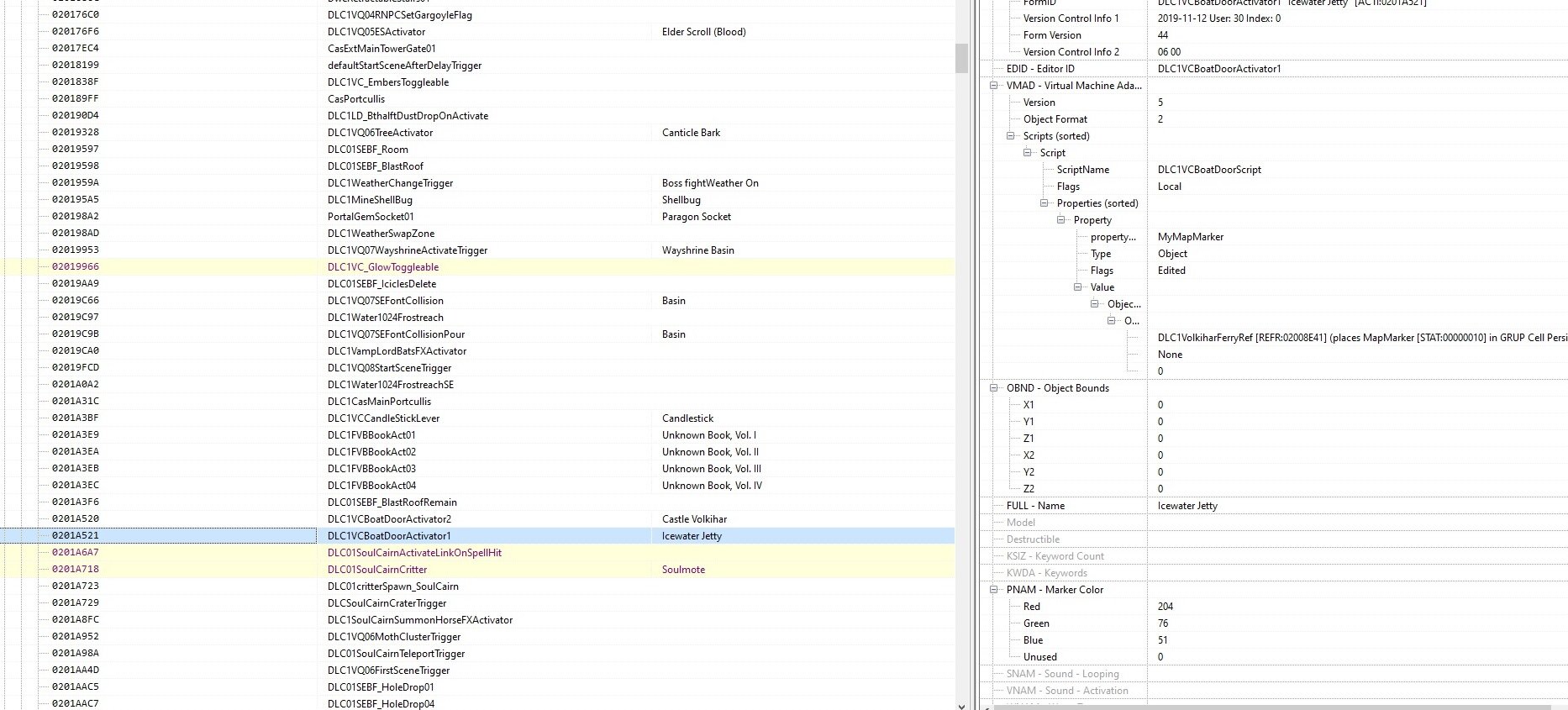The height and width of the screenshot is (710, 1568).
Task: Select the DLC1VCBoatDoorActivator1 record row
Action: coord(477,536)
